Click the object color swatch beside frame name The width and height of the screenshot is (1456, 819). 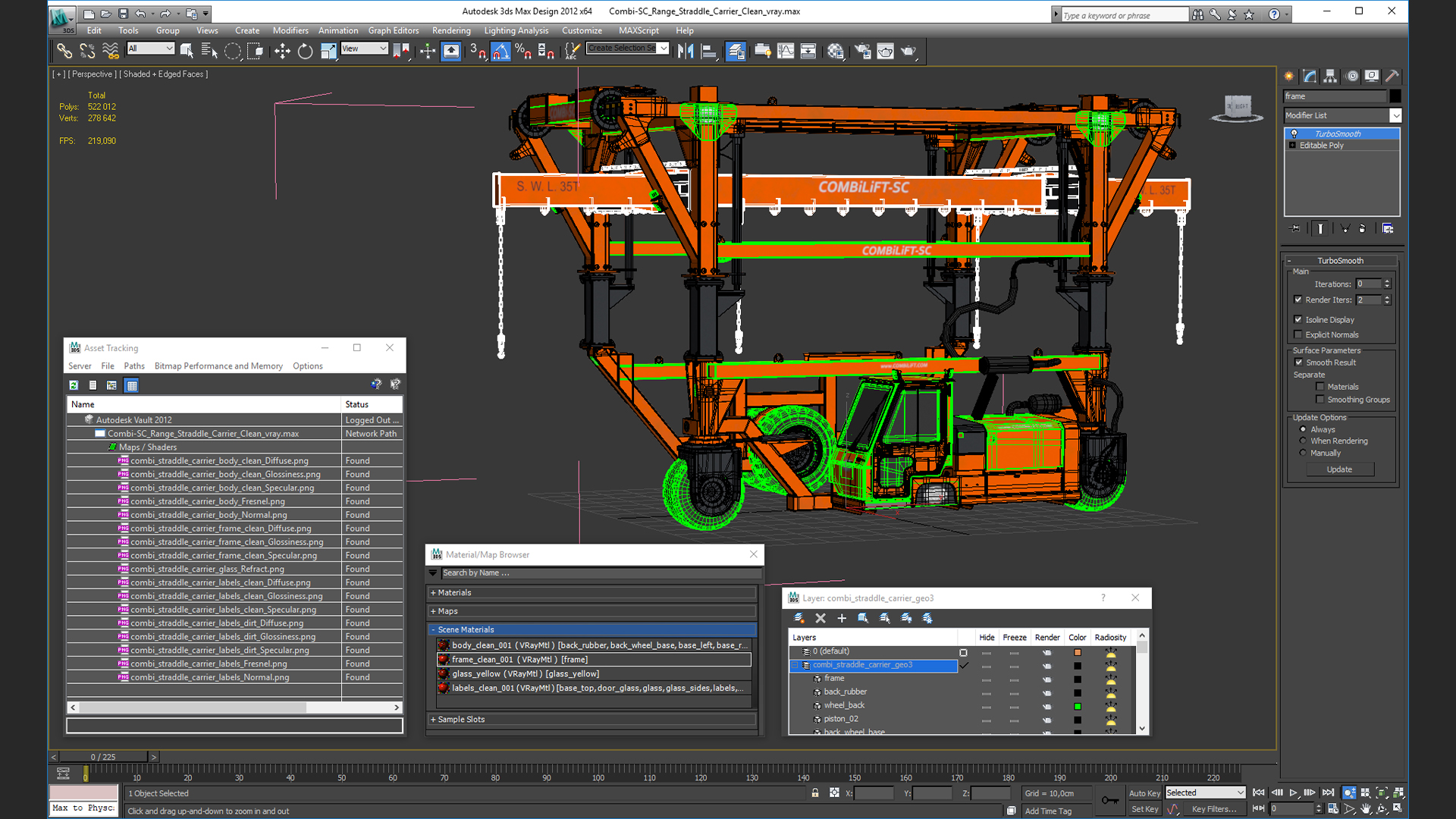coord(1395,96)
